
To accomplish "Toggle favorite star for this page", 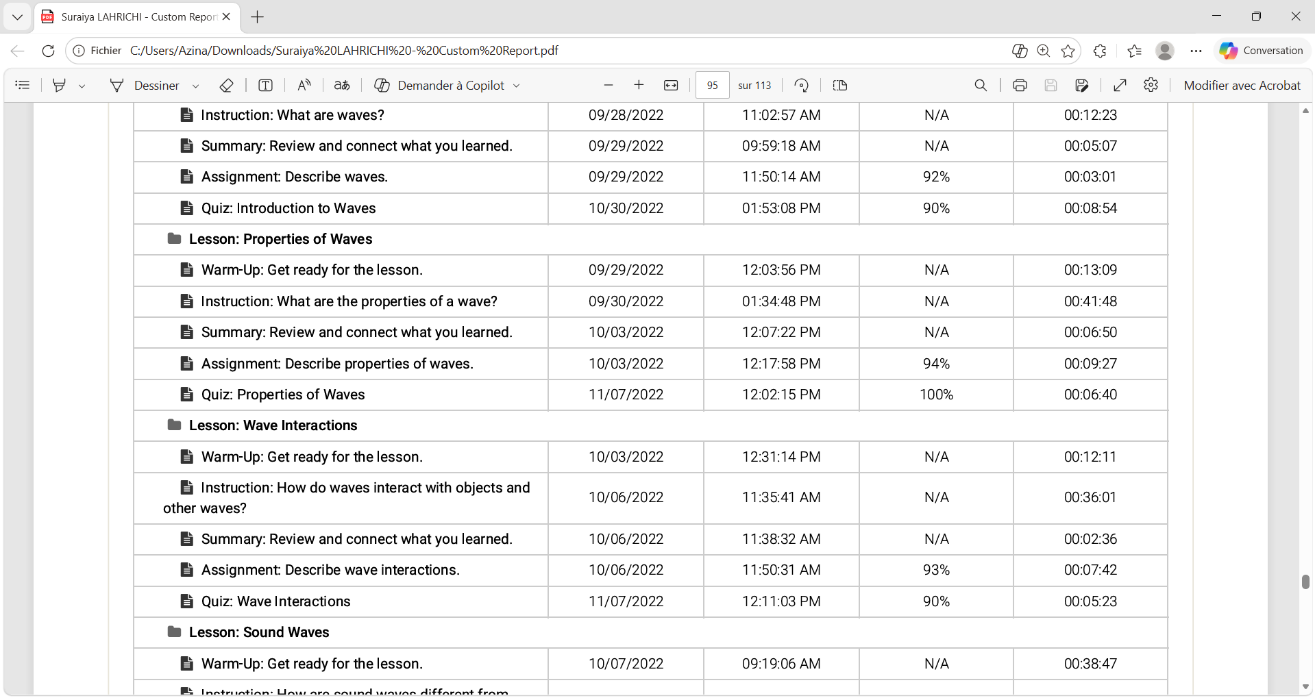I will point(1068,51).
